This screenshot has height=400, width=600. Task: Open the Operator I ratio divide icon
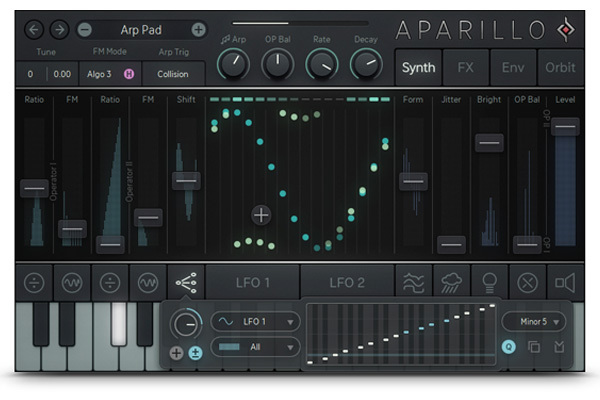[x=34, y=283]
